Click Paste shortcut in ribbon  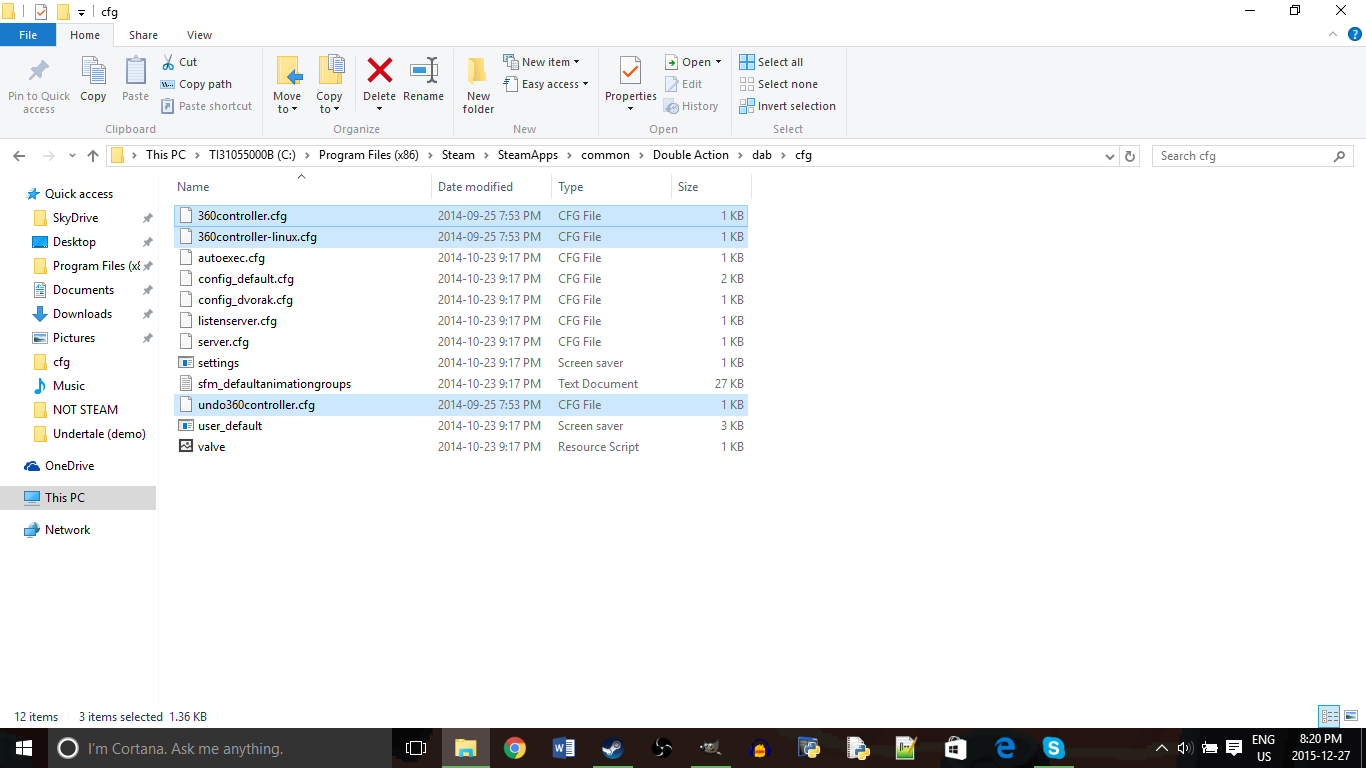click(x=206, y=106)
